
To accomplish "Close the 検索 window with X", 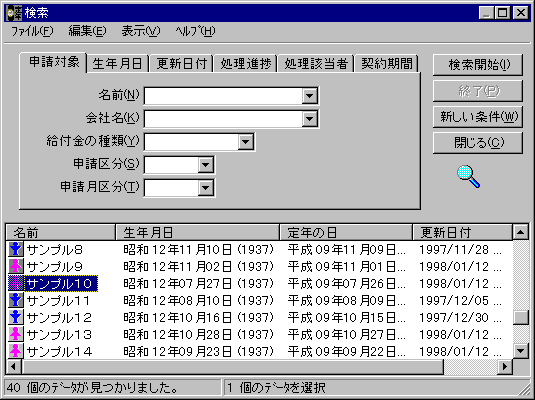I will click(521, 13).
